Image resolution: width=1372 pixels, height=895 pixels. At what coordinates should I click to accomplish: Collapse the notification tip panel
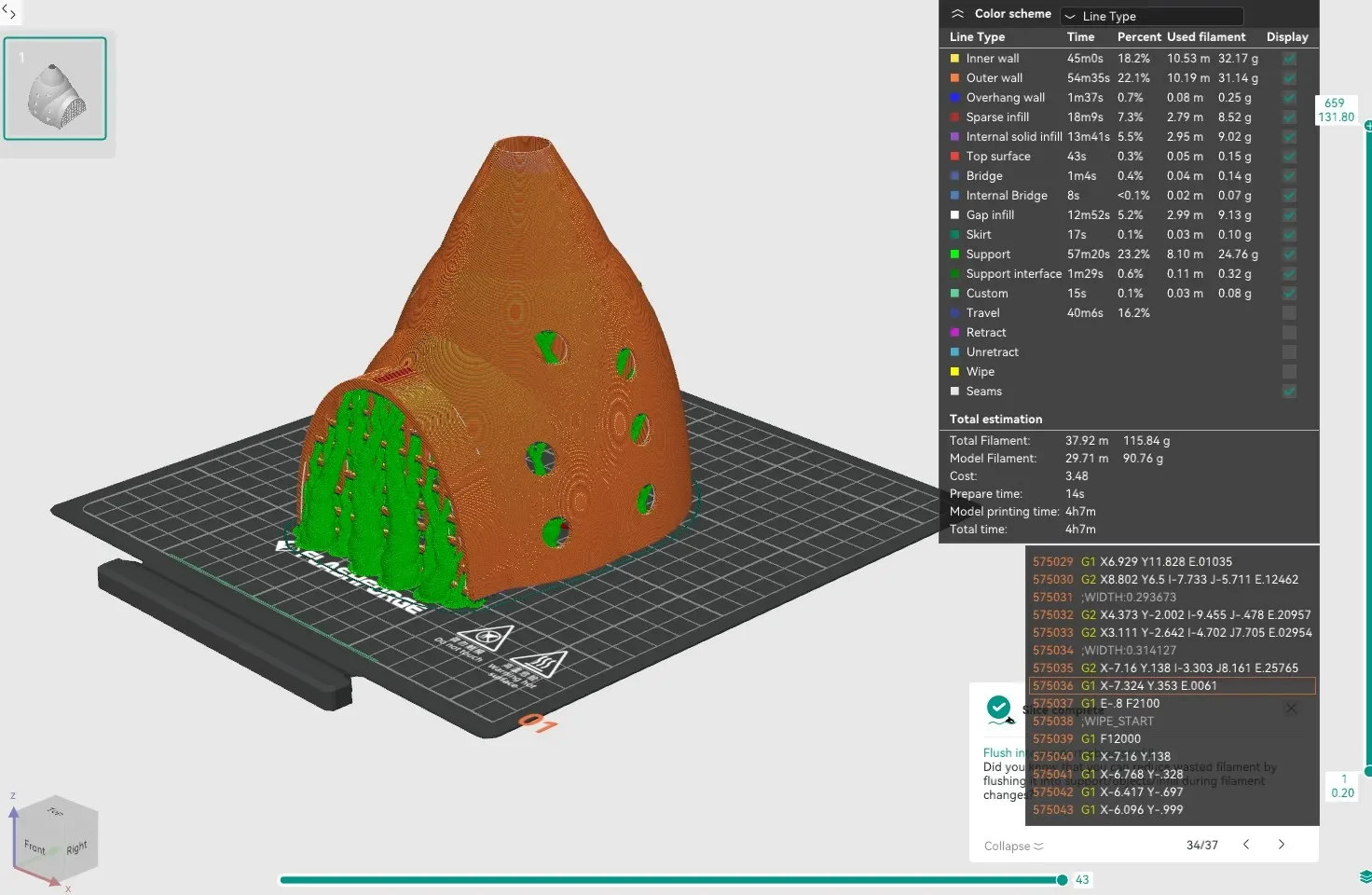pyautogui.click(x=1013, y=846)
